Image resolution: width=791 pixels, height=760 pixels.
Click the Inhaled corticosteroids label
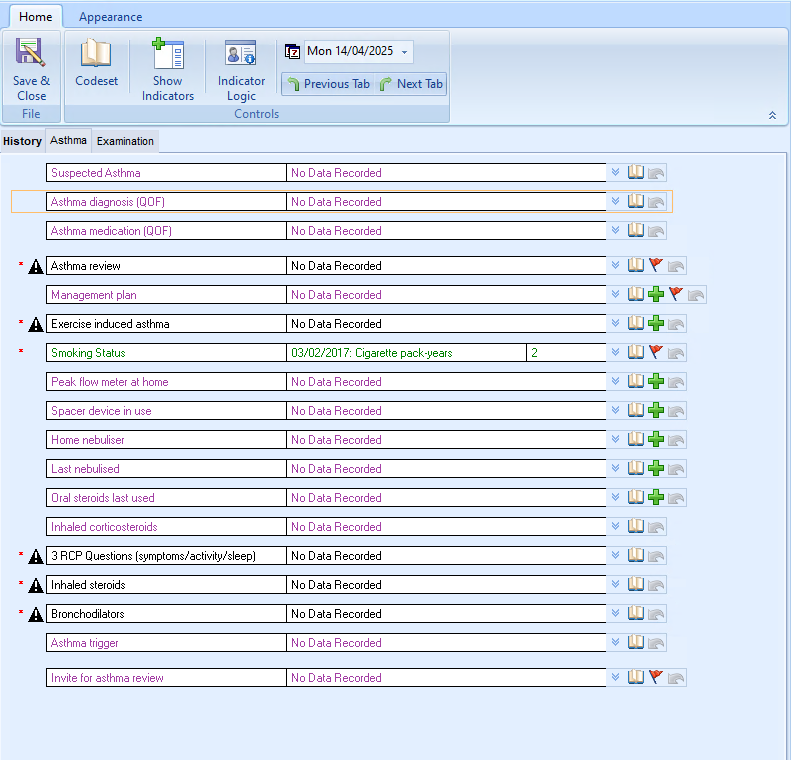[x=104, y=527]
